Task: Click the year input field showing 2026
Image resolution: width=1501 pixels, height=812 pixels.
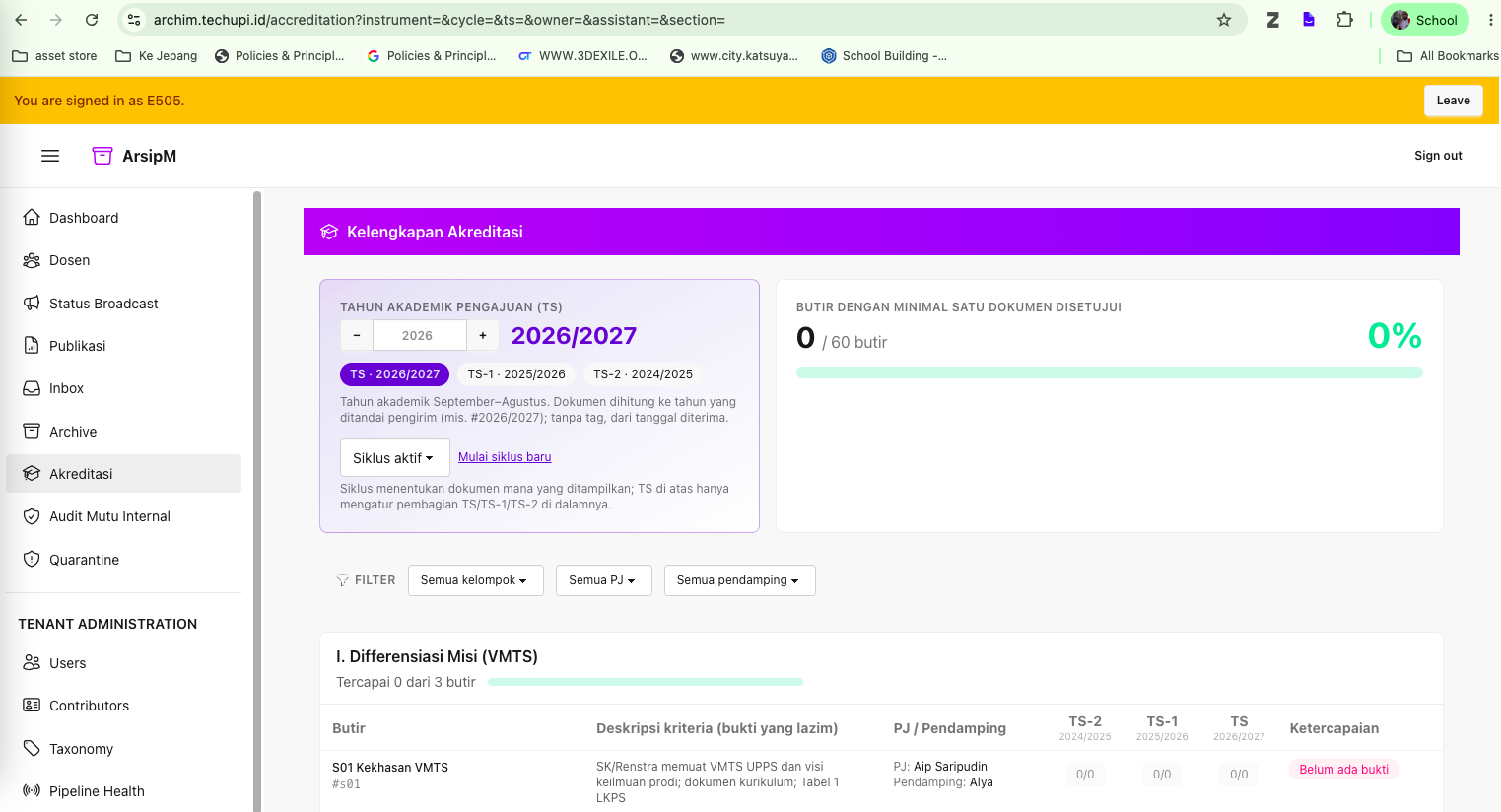Action: [419, 335]
